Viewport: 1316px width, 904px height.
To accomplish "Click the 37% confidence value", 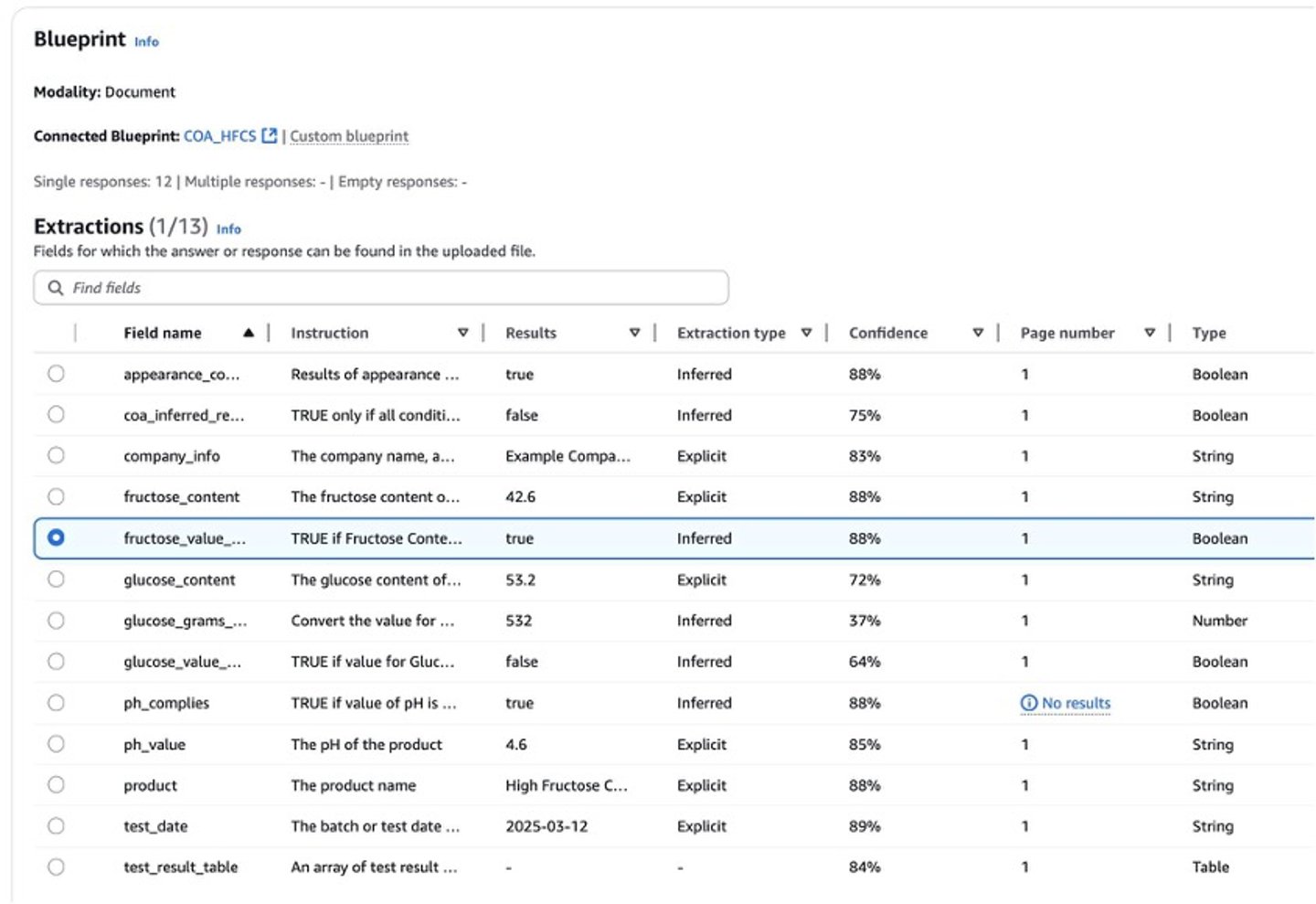I will point(865,621).
